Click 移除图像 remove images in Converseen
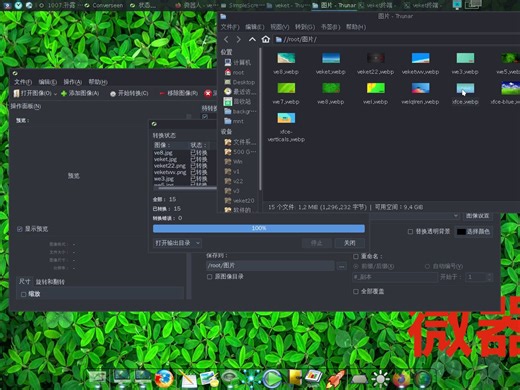This screenshot has height=390, width=520. pos(179,93)
